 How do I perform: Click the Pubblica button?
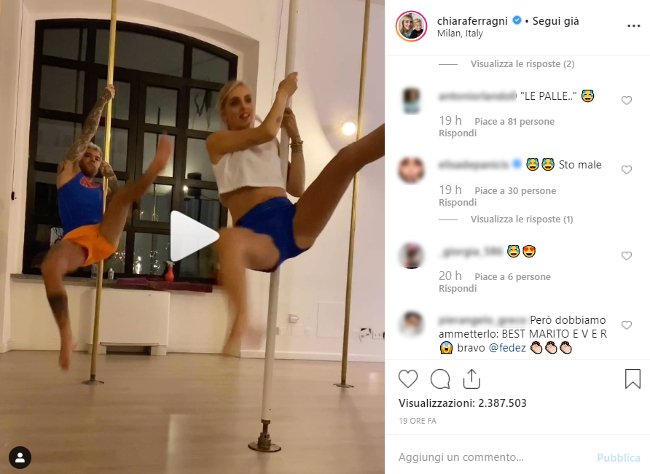point(618,457)
